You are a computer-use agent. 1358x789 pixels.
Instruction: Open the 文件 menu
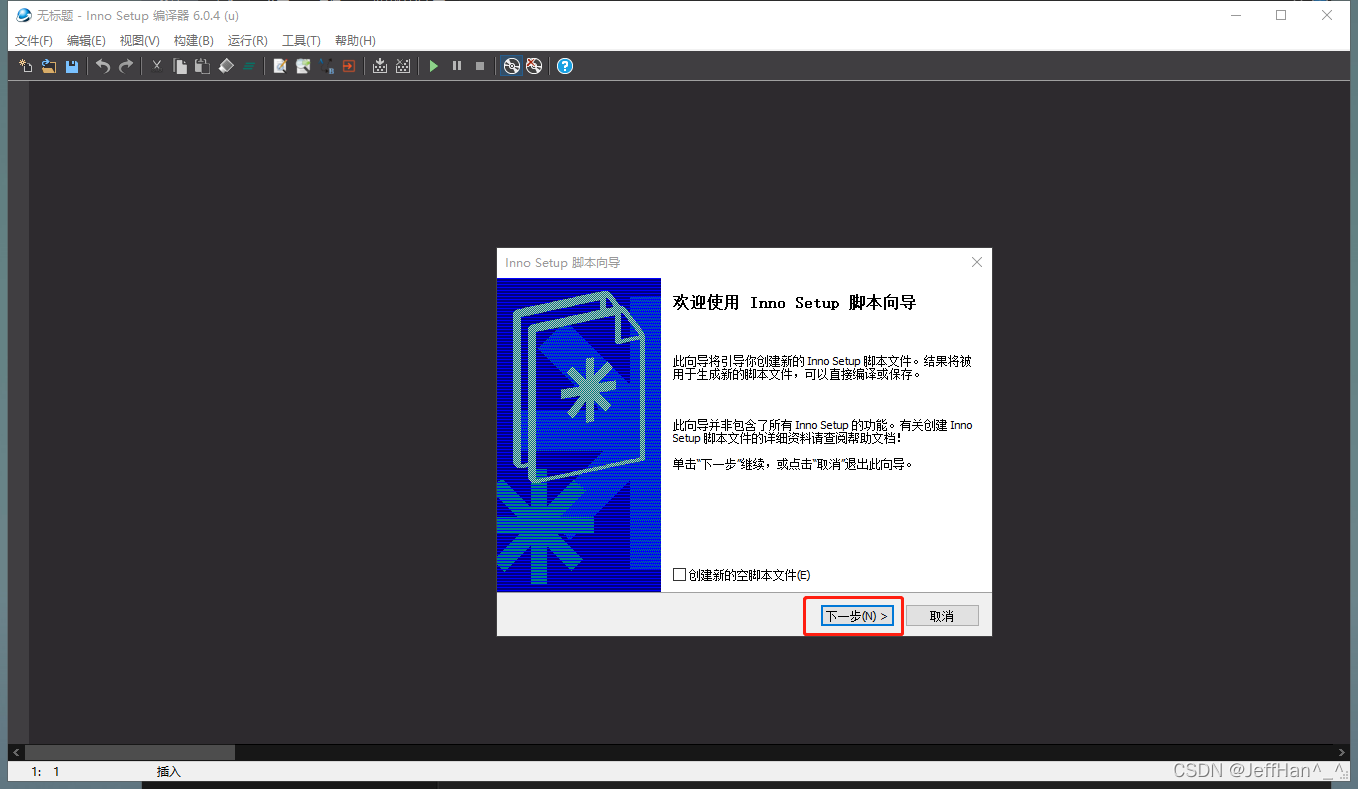coord(33,40)
